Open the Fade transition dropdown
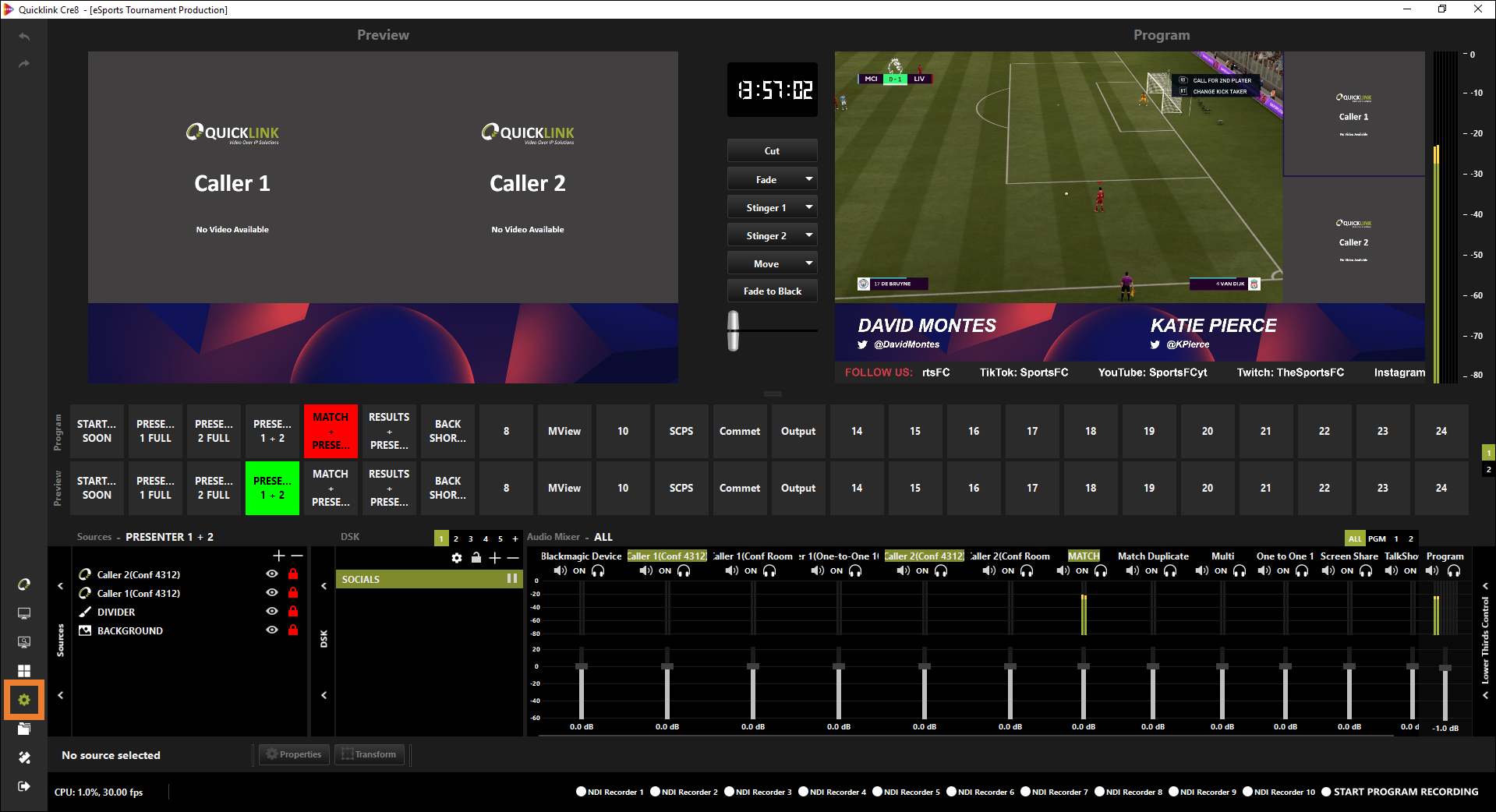This screenshot has width=1496, height=812. click(x=808, y=179)
